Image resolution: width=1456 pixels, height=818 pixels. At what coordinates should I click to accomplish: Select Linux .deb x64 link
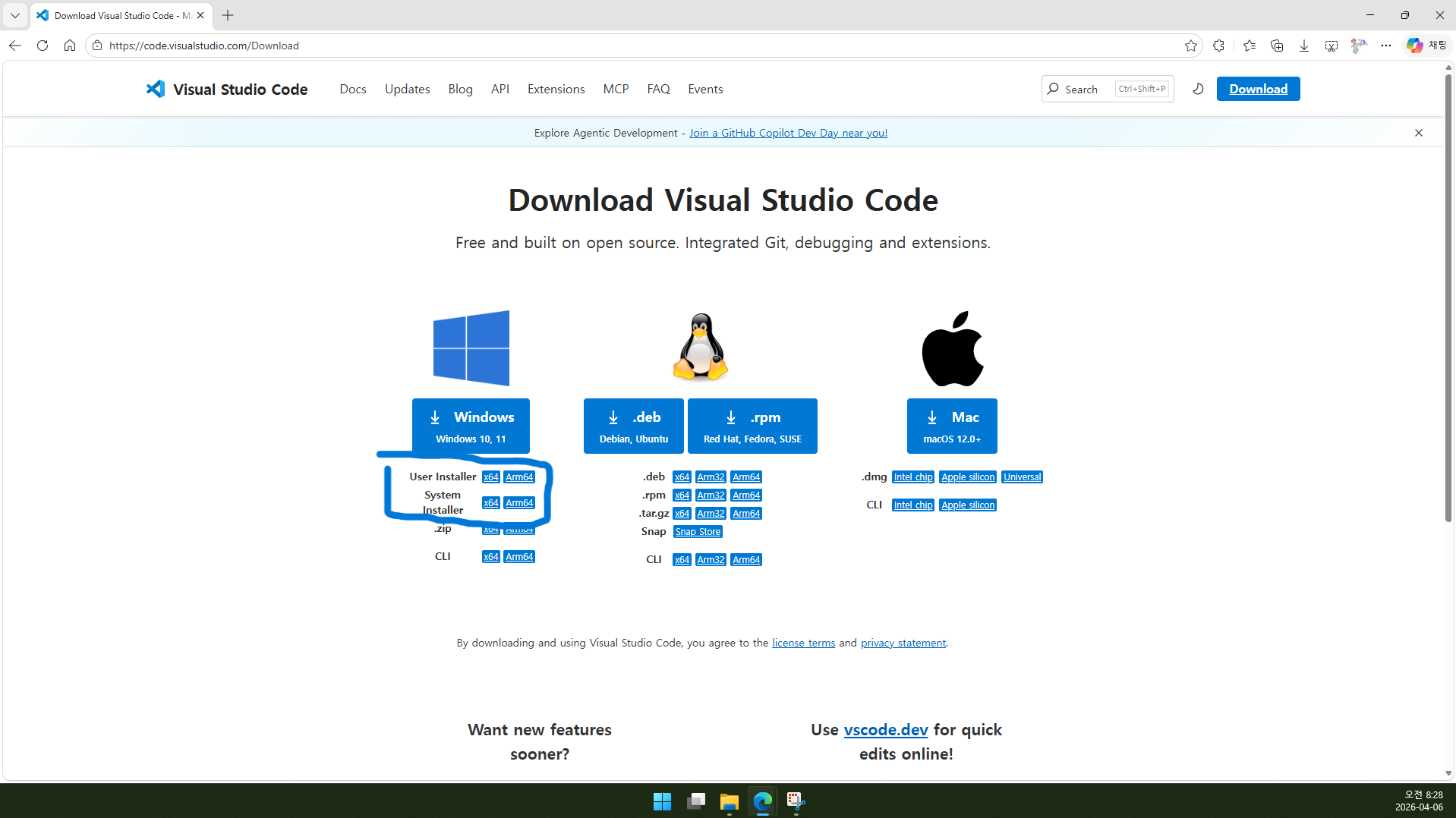682,477
